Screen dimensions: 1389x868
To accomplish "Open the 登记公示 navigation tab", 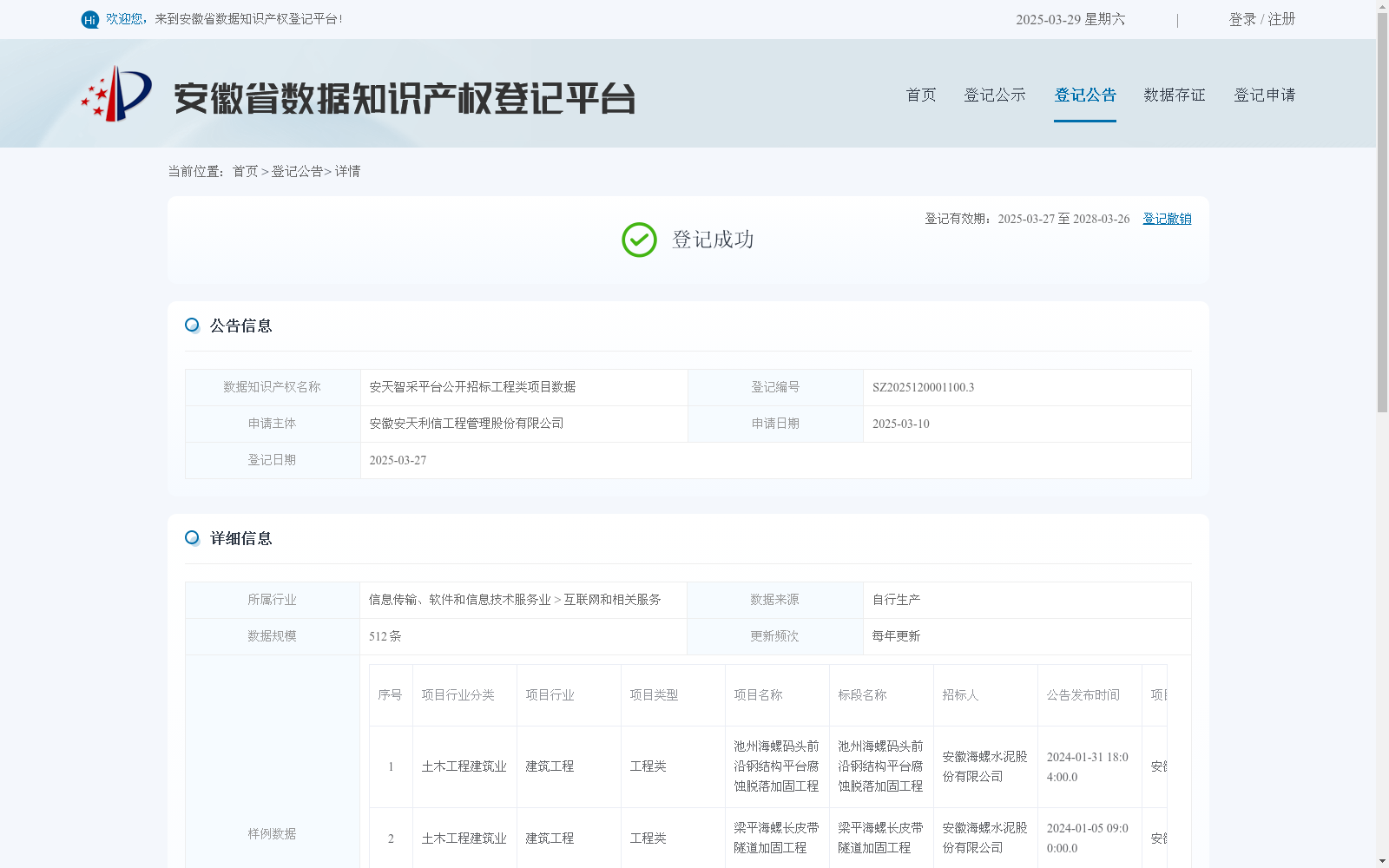I will tap(995, 95).
